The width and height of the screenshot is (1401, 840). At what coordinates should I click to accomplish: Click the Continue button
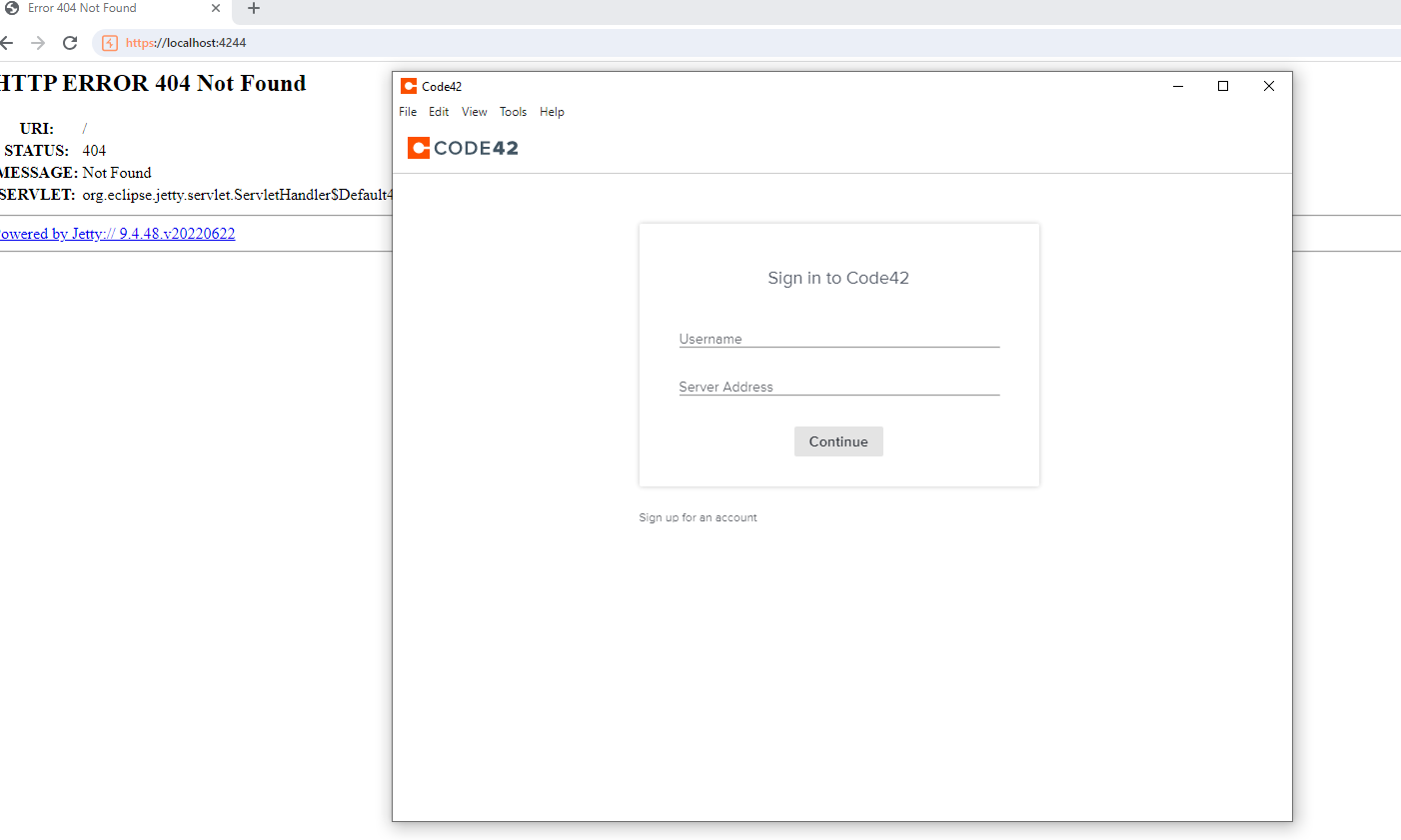[x=838, y=441]
